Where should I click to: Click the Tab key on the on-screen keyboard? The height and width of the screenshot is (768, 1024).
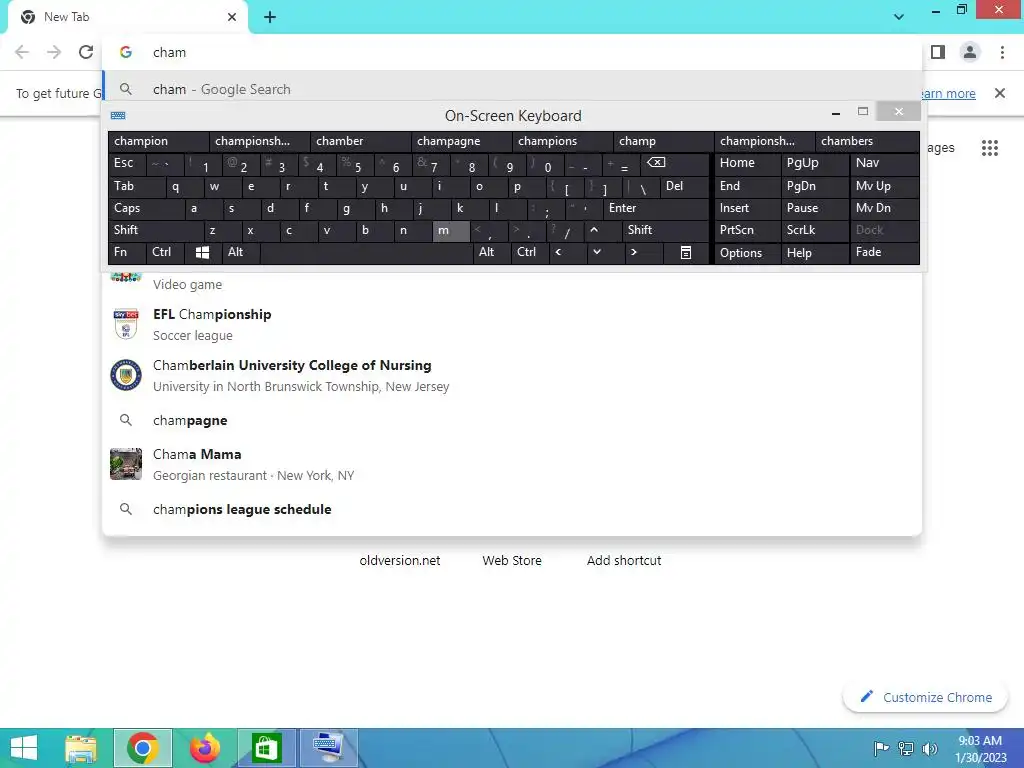click(x=136, y=187)
